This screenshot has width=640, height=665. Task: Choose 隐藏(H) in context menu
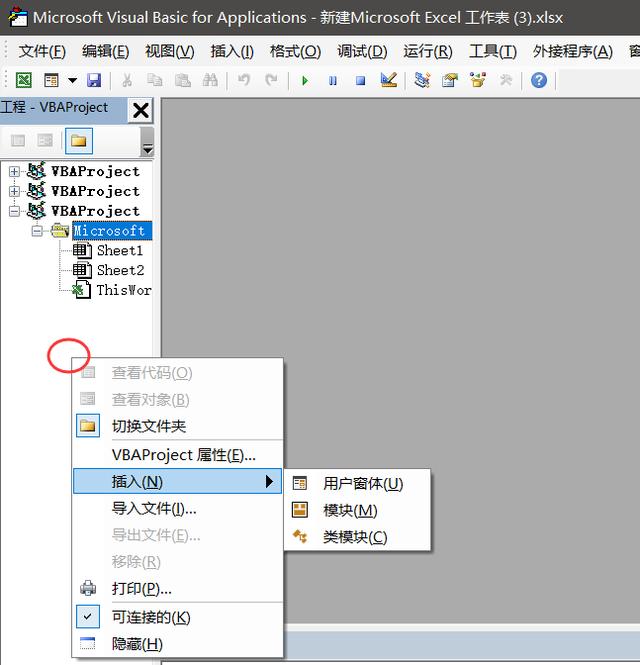pos(178,644)
